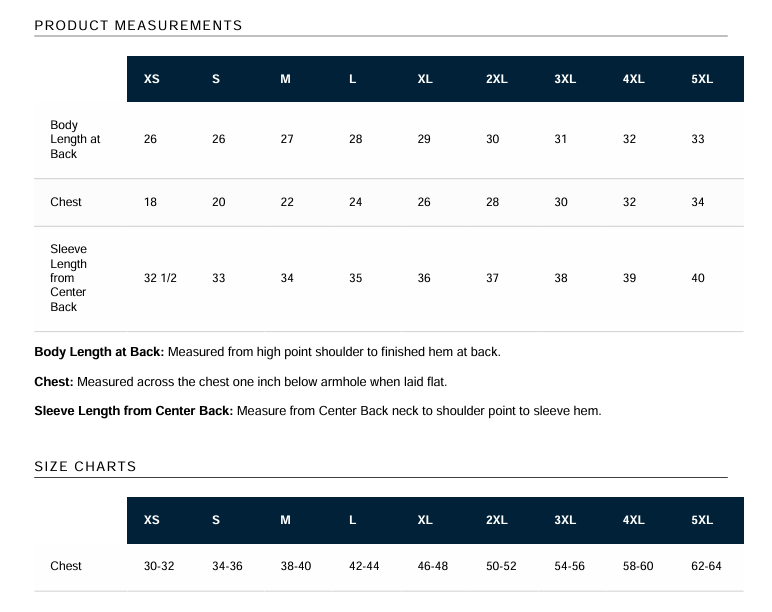Click the bold Body Length at Back definition
This screenshot has width=772, height=612.
(x=99, y=352)
